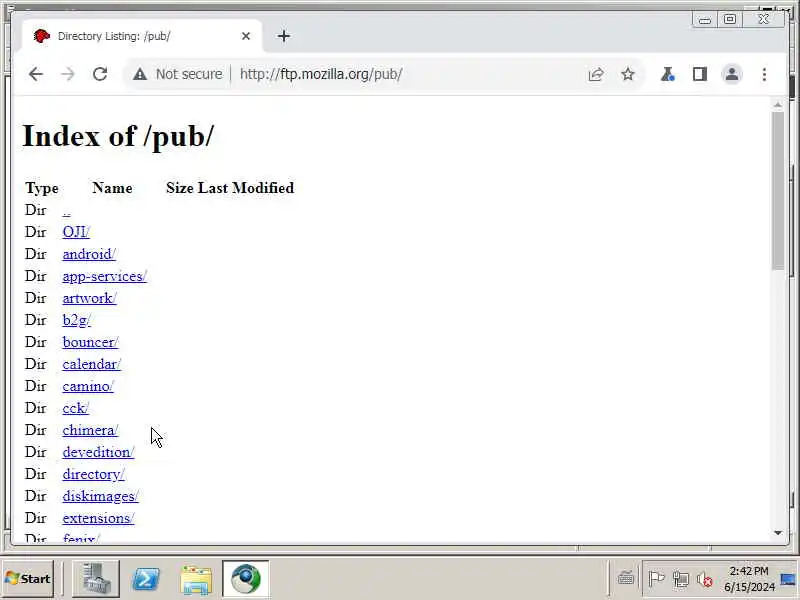Screen dimensions: 800x600
Task: Click the muted volume tray icon
Action: pyautogui.click(x=705, y=579)
